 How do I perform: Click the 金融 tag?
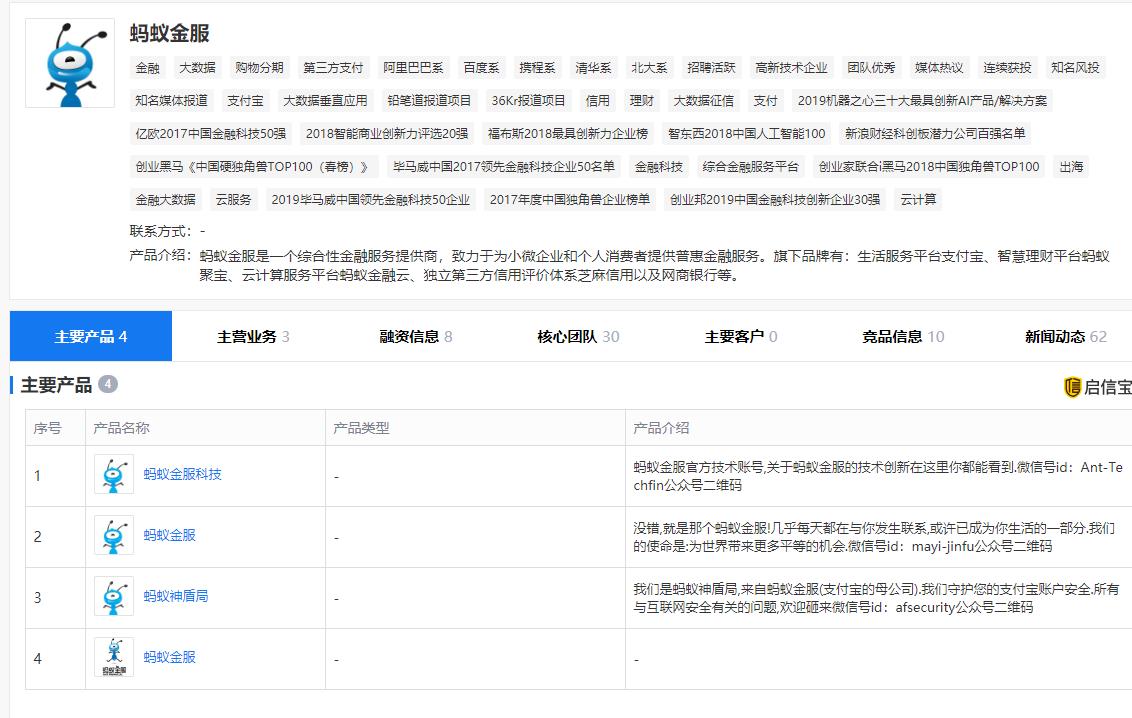tap(148, 68)
